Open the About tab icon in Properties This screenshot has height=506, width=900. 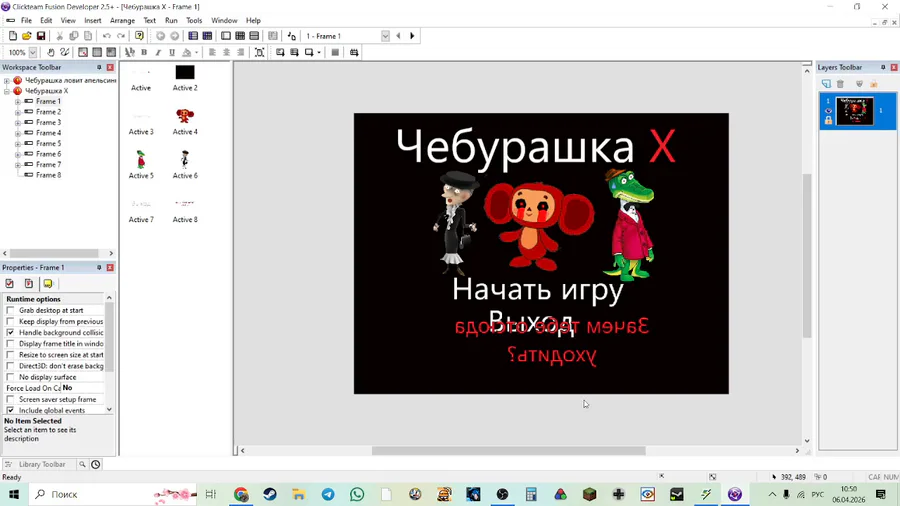(48, 283)
